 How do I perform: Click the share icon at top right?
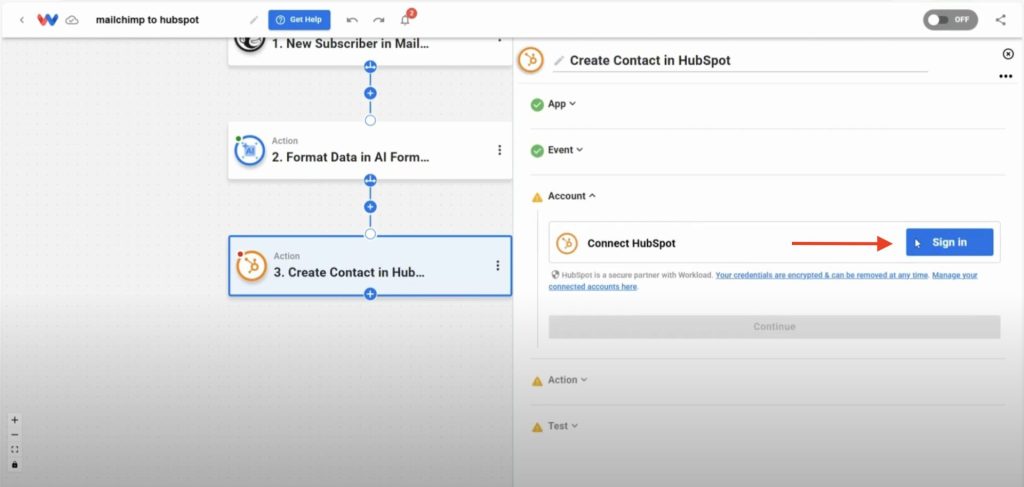(x=1000, y=20)
